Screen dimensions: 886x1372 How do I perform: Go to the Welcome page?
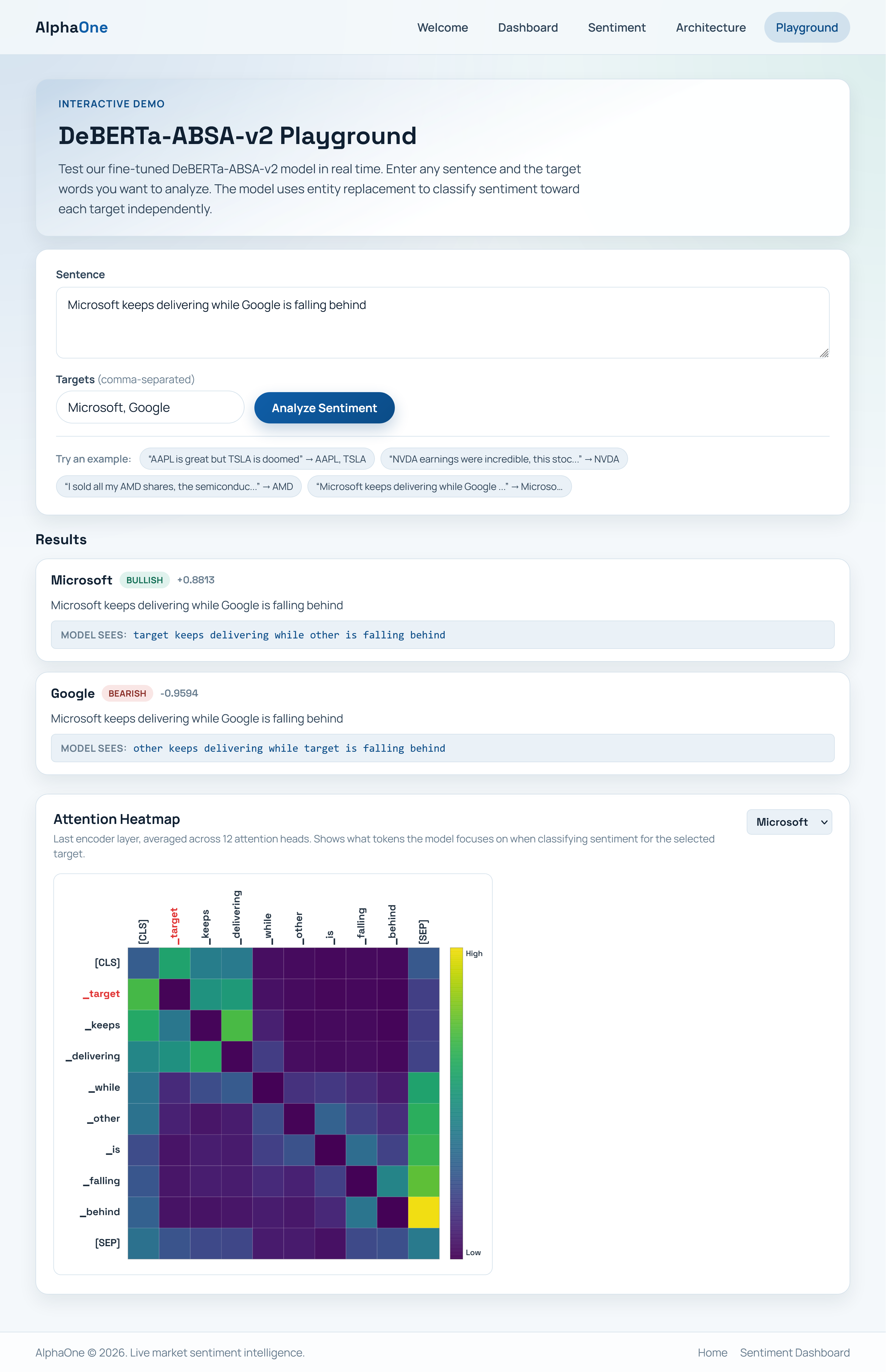pos(442,27)
